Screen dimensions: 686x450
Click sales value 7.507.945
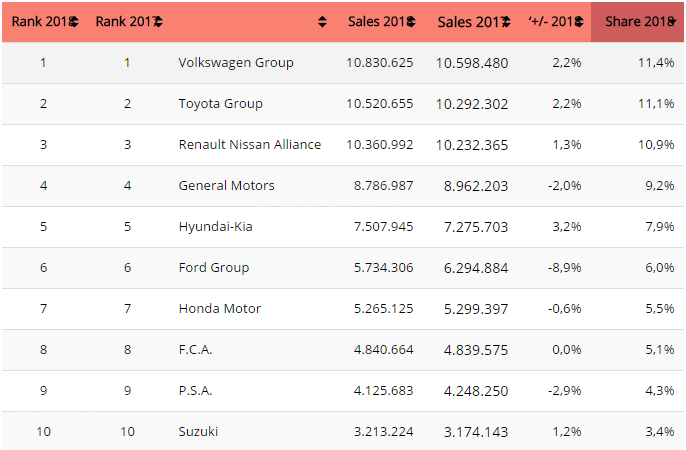(x=384, y=227)
